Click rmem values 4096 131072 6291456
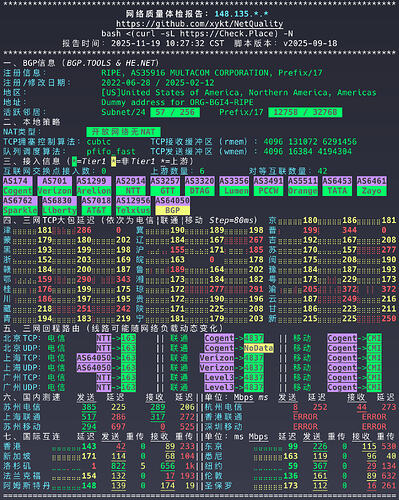 (x=310, y=142)
